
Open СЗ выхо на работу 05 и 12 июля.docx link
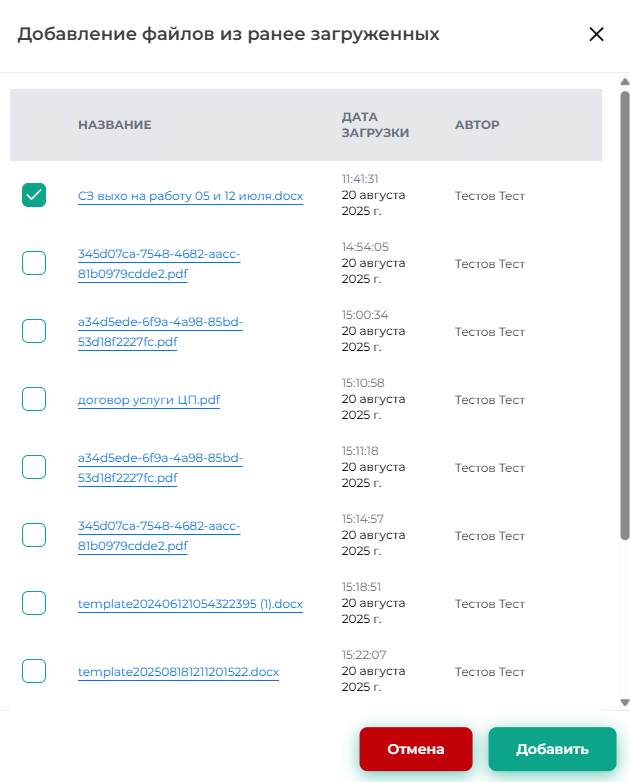tap(190, 196)
